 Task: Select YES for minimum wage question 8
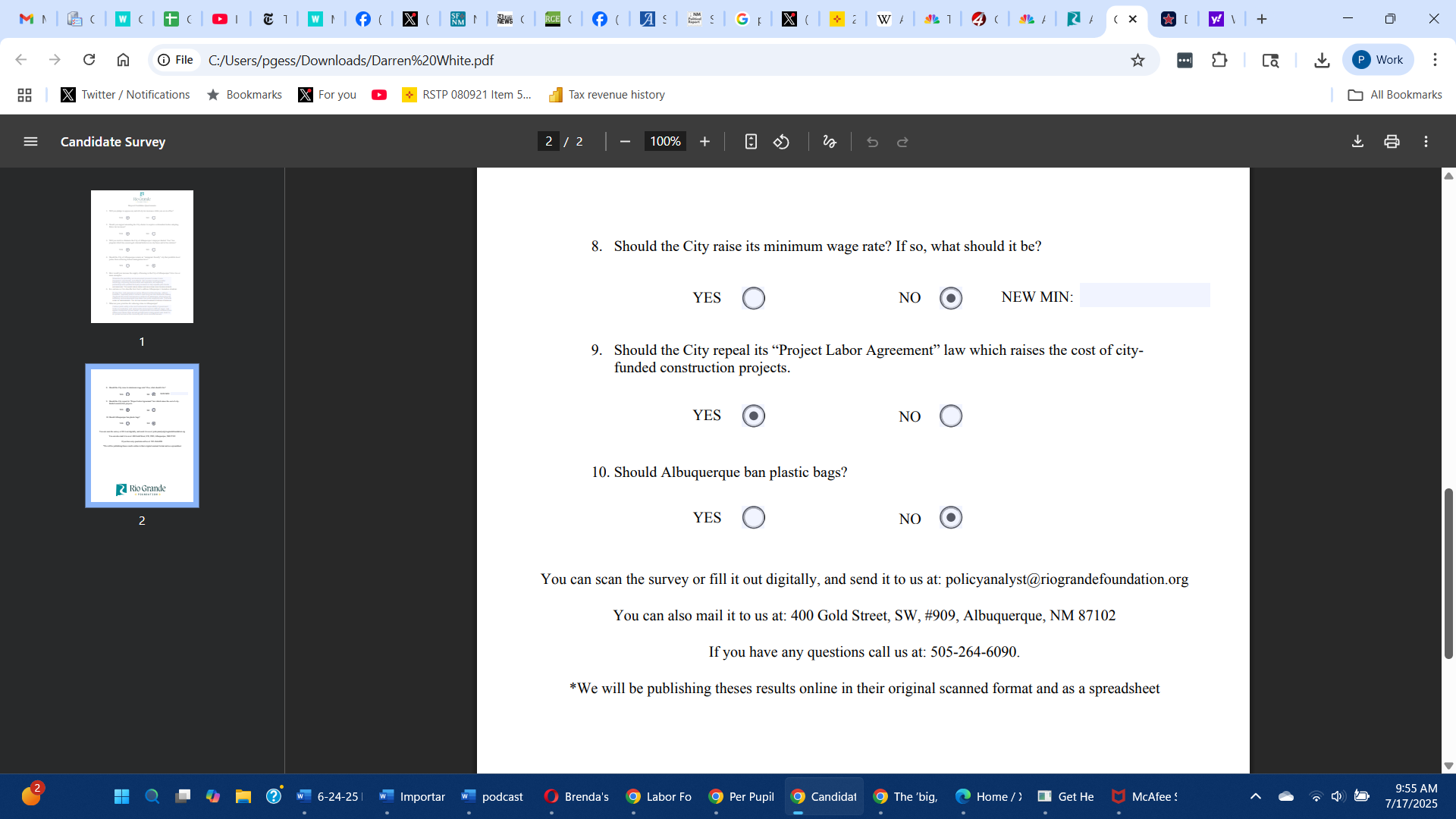753,298
